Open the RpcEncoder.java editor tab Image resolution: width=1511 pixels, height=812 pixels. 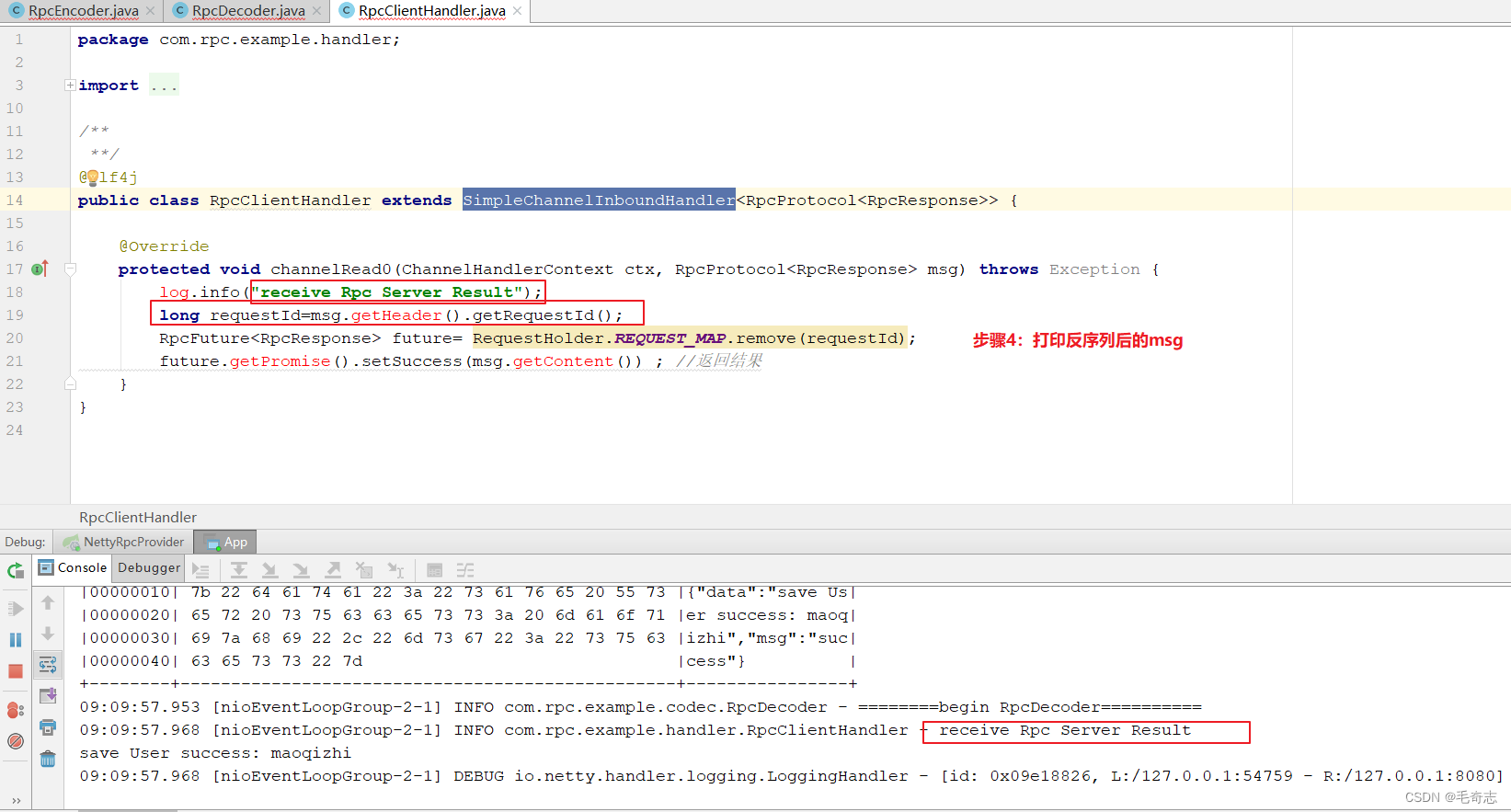click(83, 11)
